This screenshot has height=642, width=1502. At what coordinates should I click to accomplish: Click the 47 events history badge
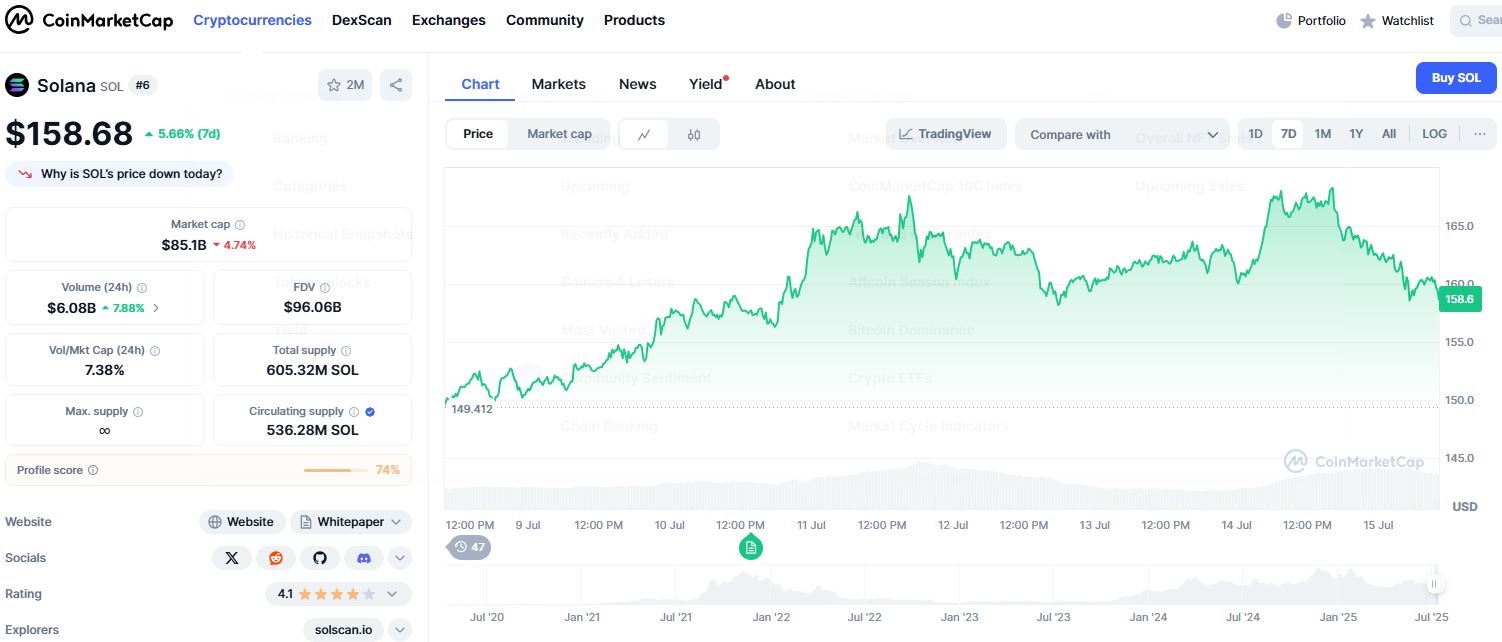coord(469,547)
